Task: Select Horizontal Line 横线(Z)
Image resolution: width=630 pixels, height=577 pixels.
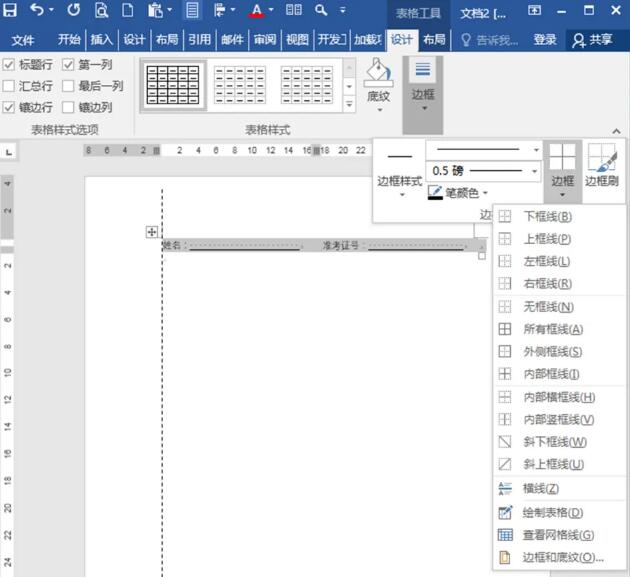Action: pyautogui.click(x=559, y=489)
